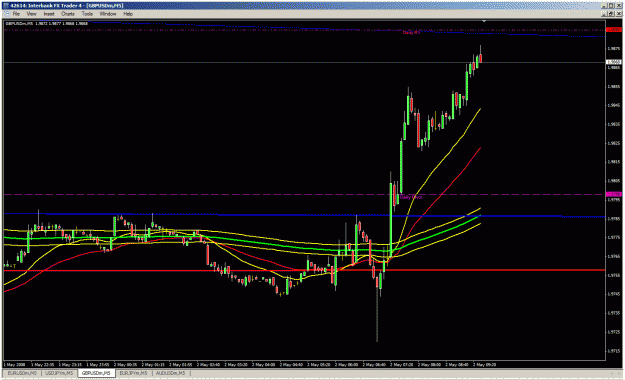Minimize the inner GBPUSDm chart window
Screen dimensions: 625x380
(x=605, y=14)
